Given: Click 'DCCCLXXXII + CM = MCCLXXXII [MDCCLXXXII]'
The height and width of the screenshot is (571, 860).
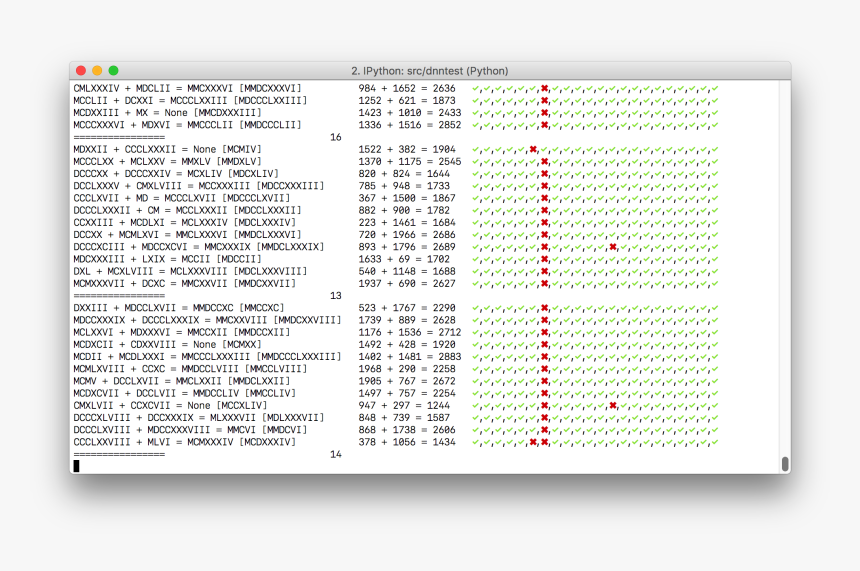Looking at the screenshot, I should (188, 210).
